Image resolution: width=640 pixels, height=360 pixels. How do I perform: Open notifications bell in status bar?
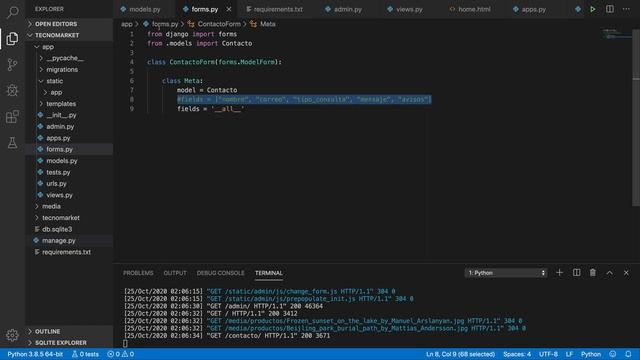[628, 354]
